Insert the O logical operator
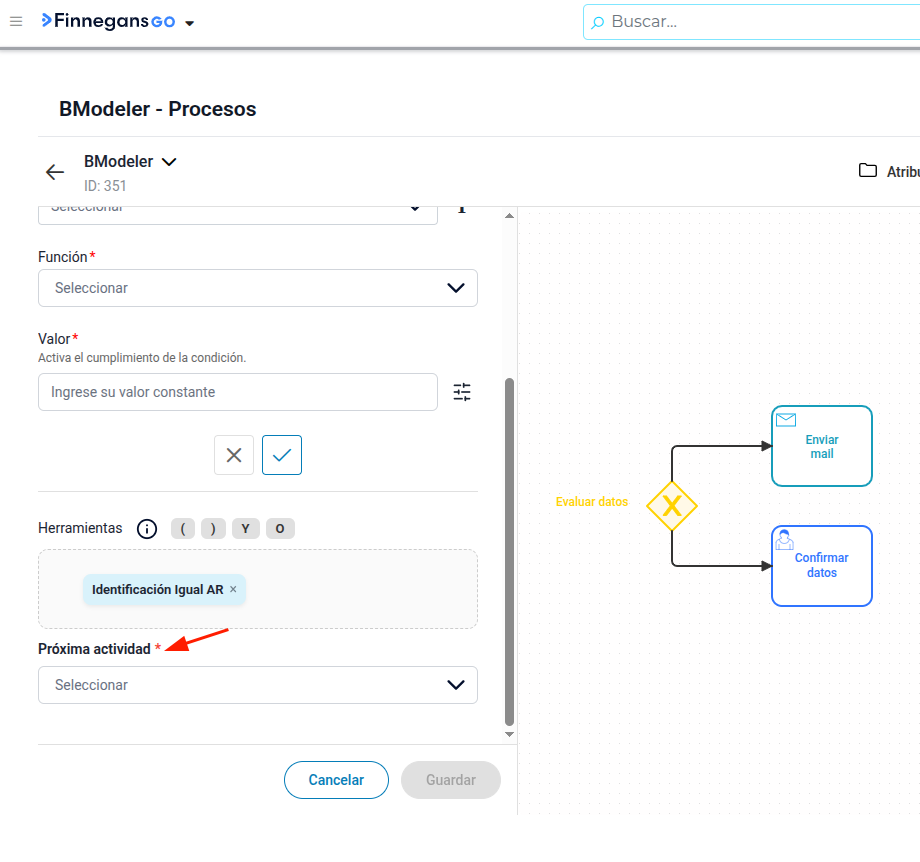Image resolution: width=920 pixels, height=862 pixels. coord(280,529)
